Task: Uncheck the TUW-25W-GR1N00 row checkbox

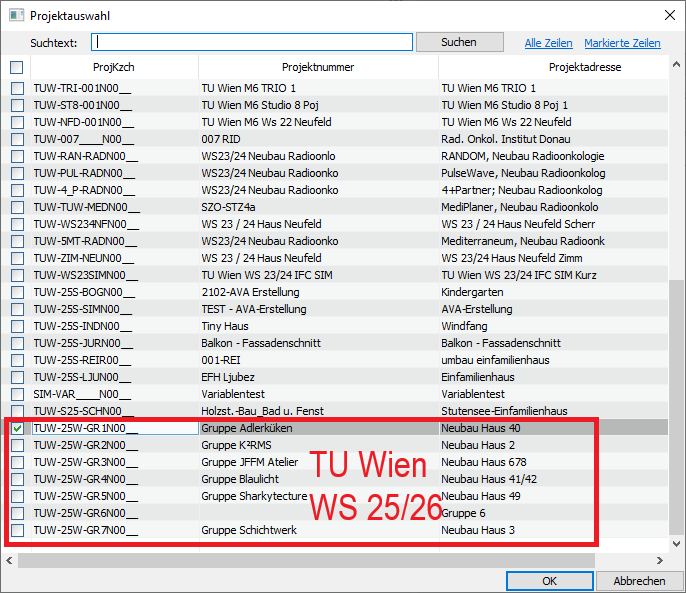Action: 17,428
